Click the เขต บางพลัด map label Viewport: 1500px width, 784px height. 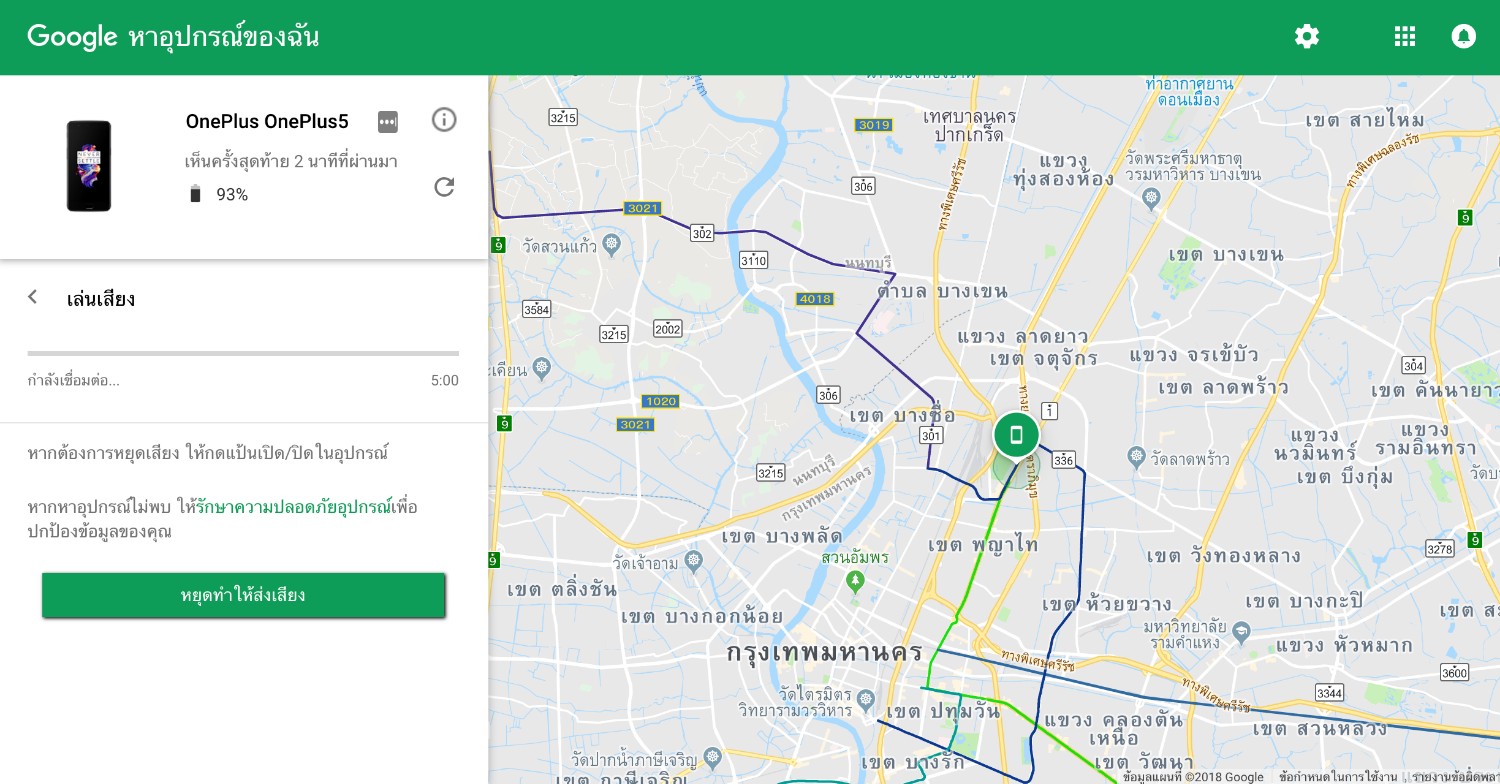tap(782, 536)
